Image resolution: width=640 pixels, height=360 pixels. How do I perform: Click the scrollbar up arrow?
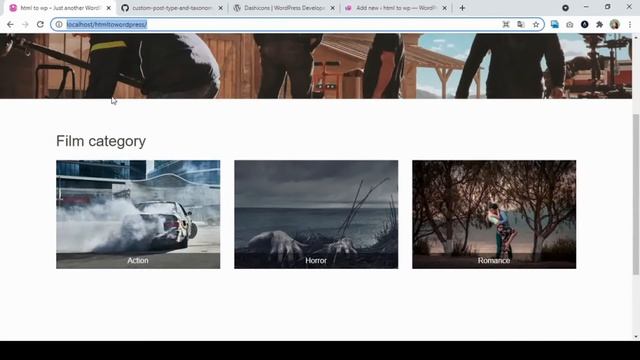point(636,37)
